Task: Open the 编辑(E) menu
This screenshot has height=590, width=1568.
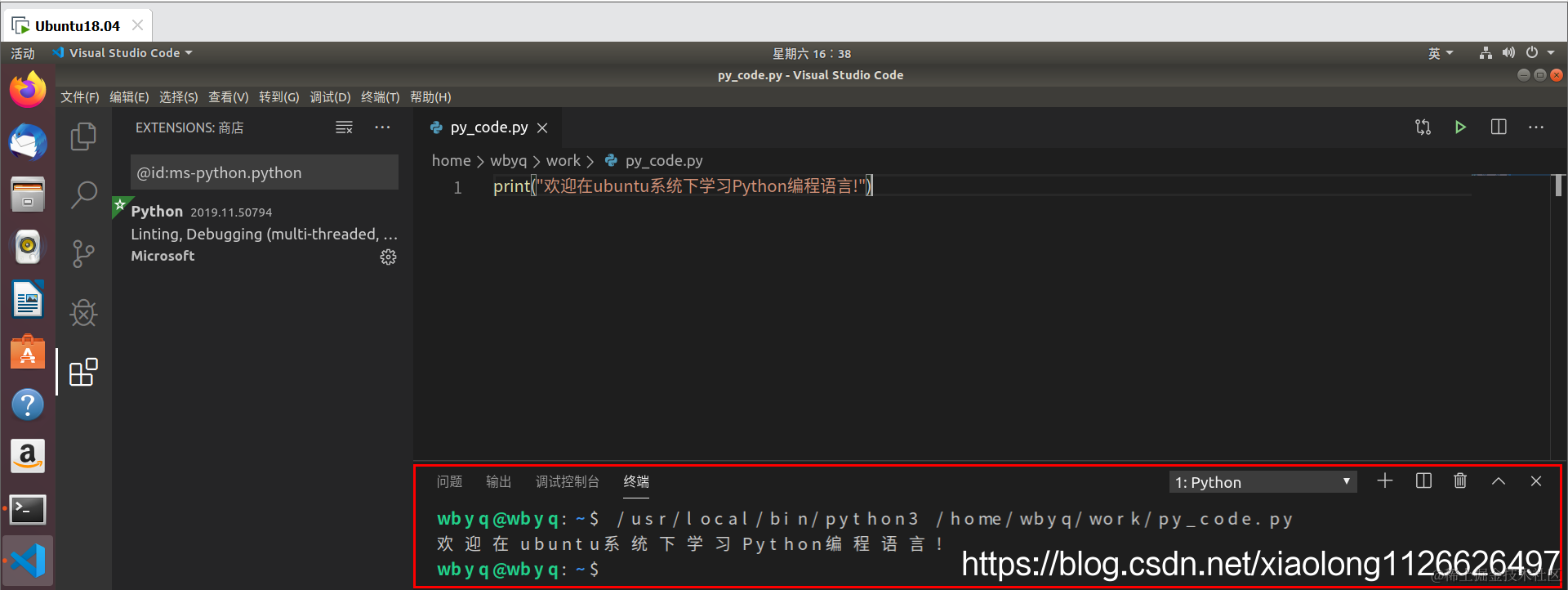Action: tap(129, 97)
